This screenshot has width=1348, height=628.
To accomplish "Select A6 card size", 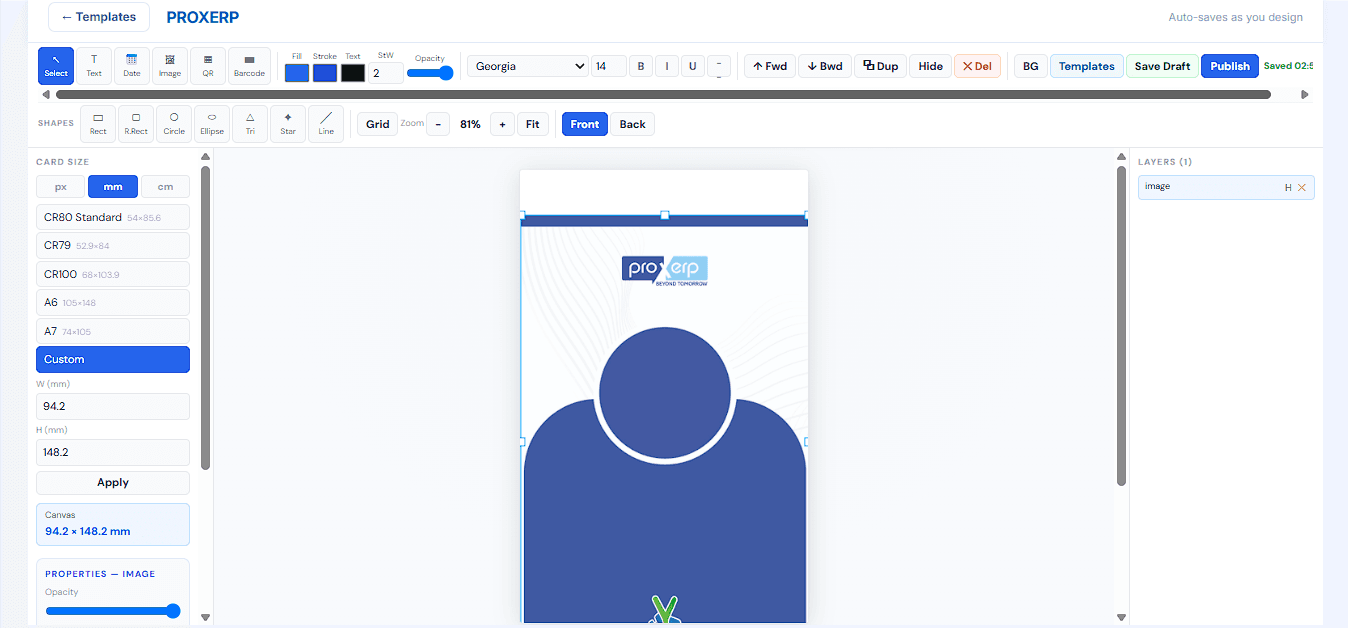I will [x=113, y=302].
